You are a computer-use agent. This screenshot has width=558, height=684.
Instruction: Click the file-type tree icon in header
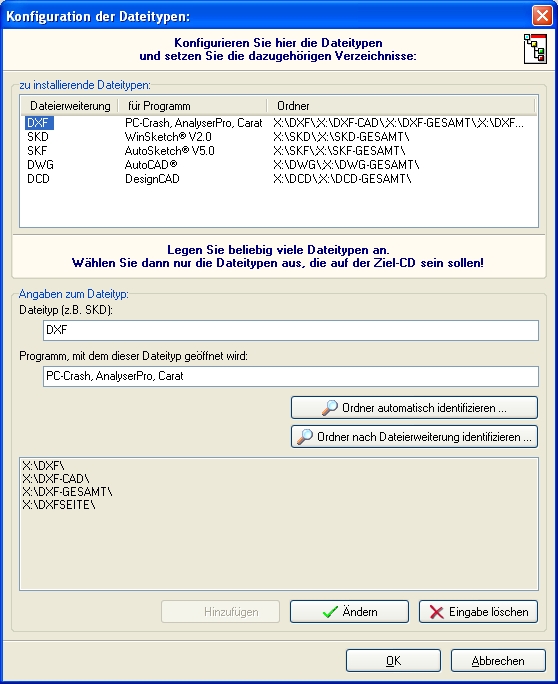click(535, 49)
